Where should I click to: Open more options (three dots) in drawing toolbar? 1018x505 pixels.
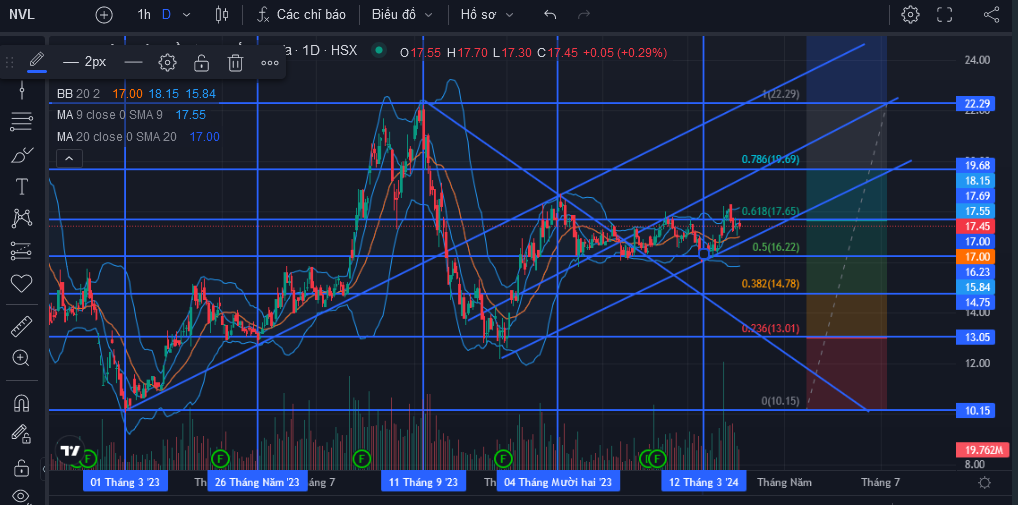click(x=269, y=62)
